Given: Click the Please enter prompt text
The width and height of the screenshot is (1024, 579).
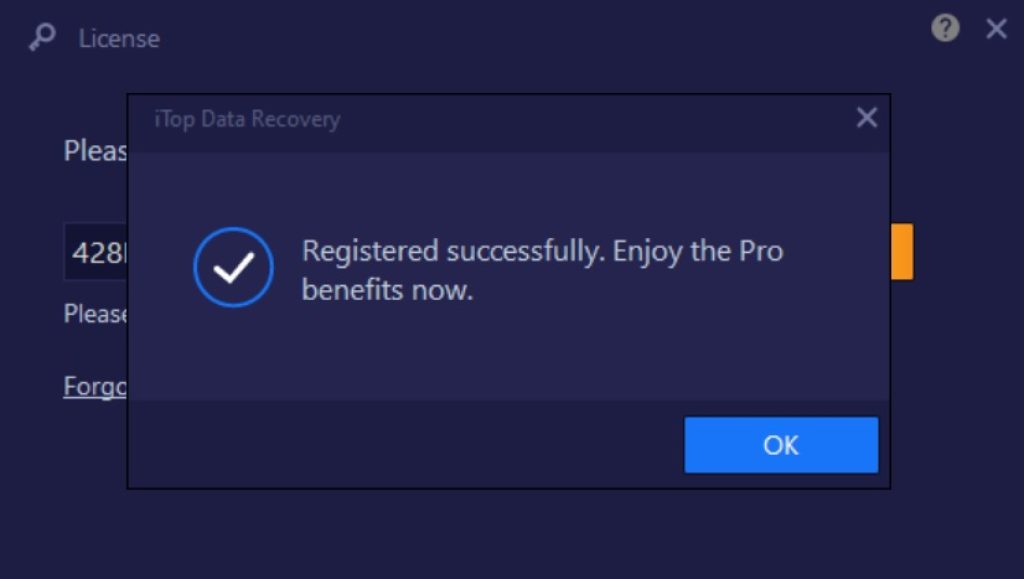Looking at the screenshot, I should click(x=95, y=150).
